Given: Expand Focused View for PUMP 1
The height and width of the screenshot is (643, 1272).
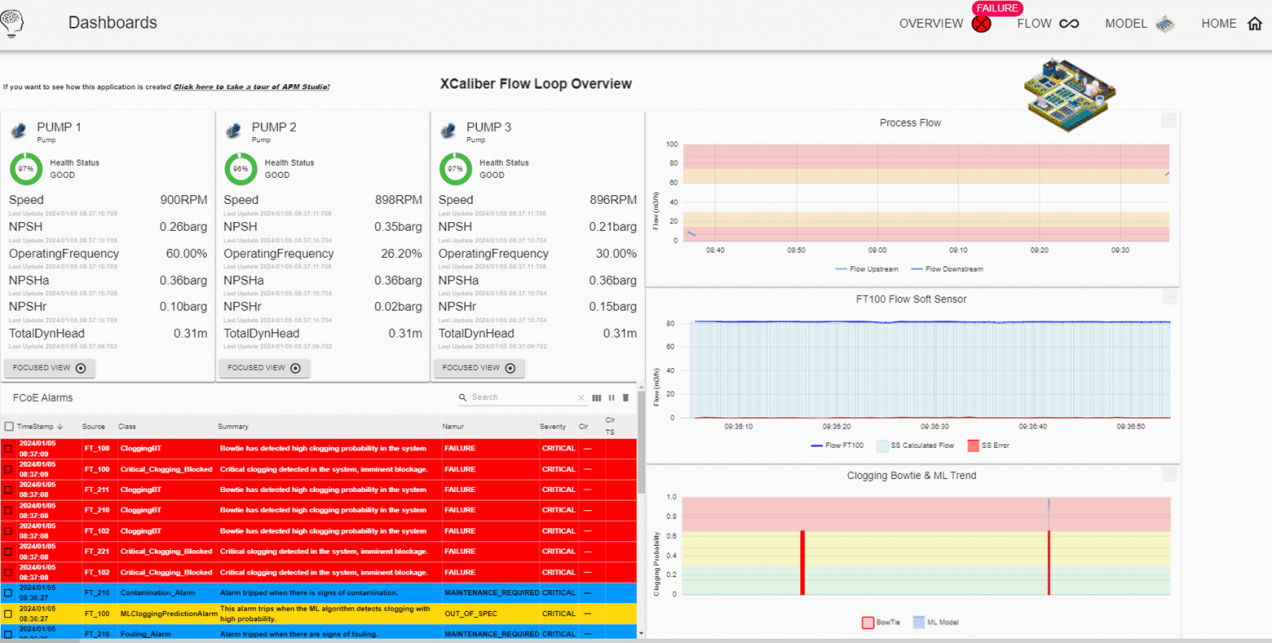Looking at the screenshot, I should point(49,367).
